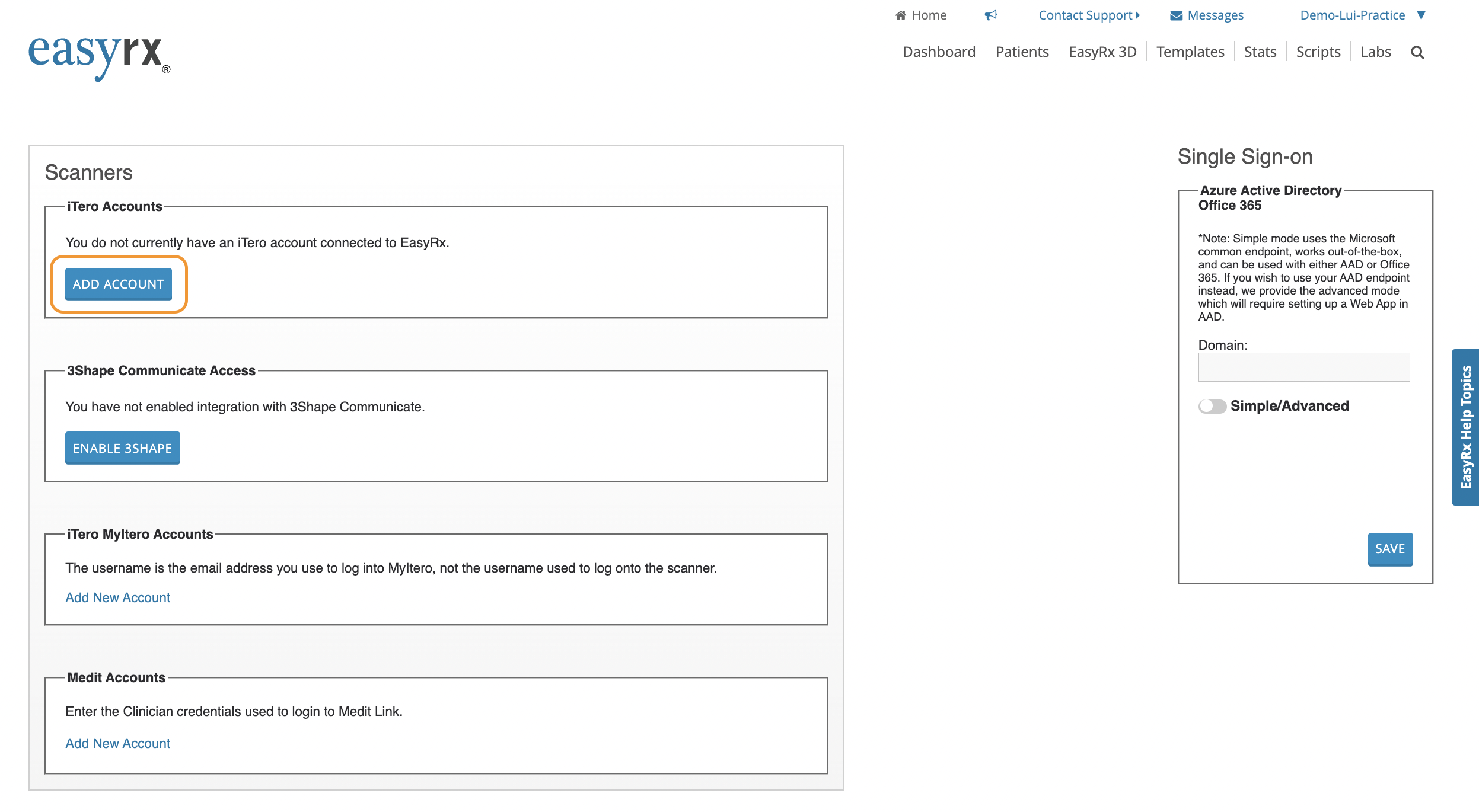The height and width of the screenshot is (812, 1479).
Task: Click the Single Sign-on heading
Action: click(1245, 156)
